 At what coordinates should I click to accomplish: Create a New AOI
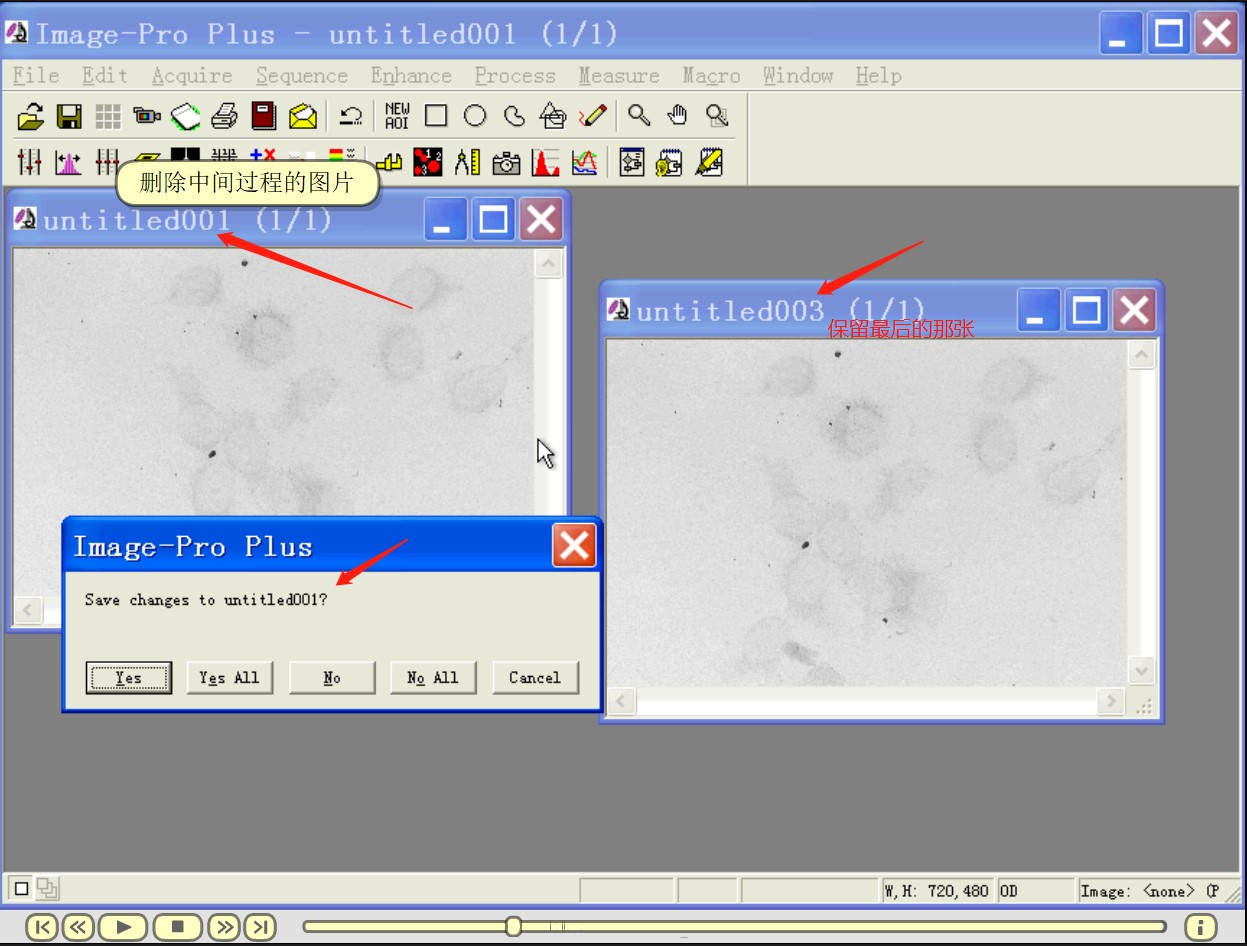[x=395, y=115]
